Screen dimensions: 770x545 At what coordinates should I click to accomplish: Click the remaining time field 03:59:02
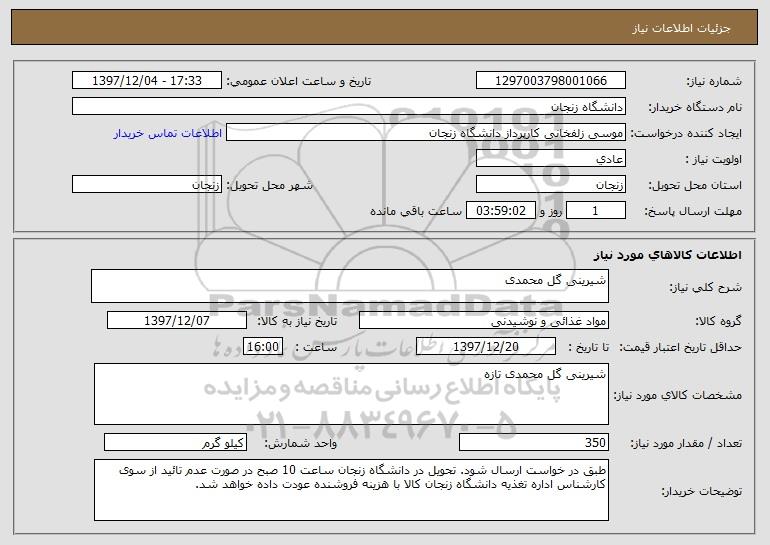(x=500, y=211)
